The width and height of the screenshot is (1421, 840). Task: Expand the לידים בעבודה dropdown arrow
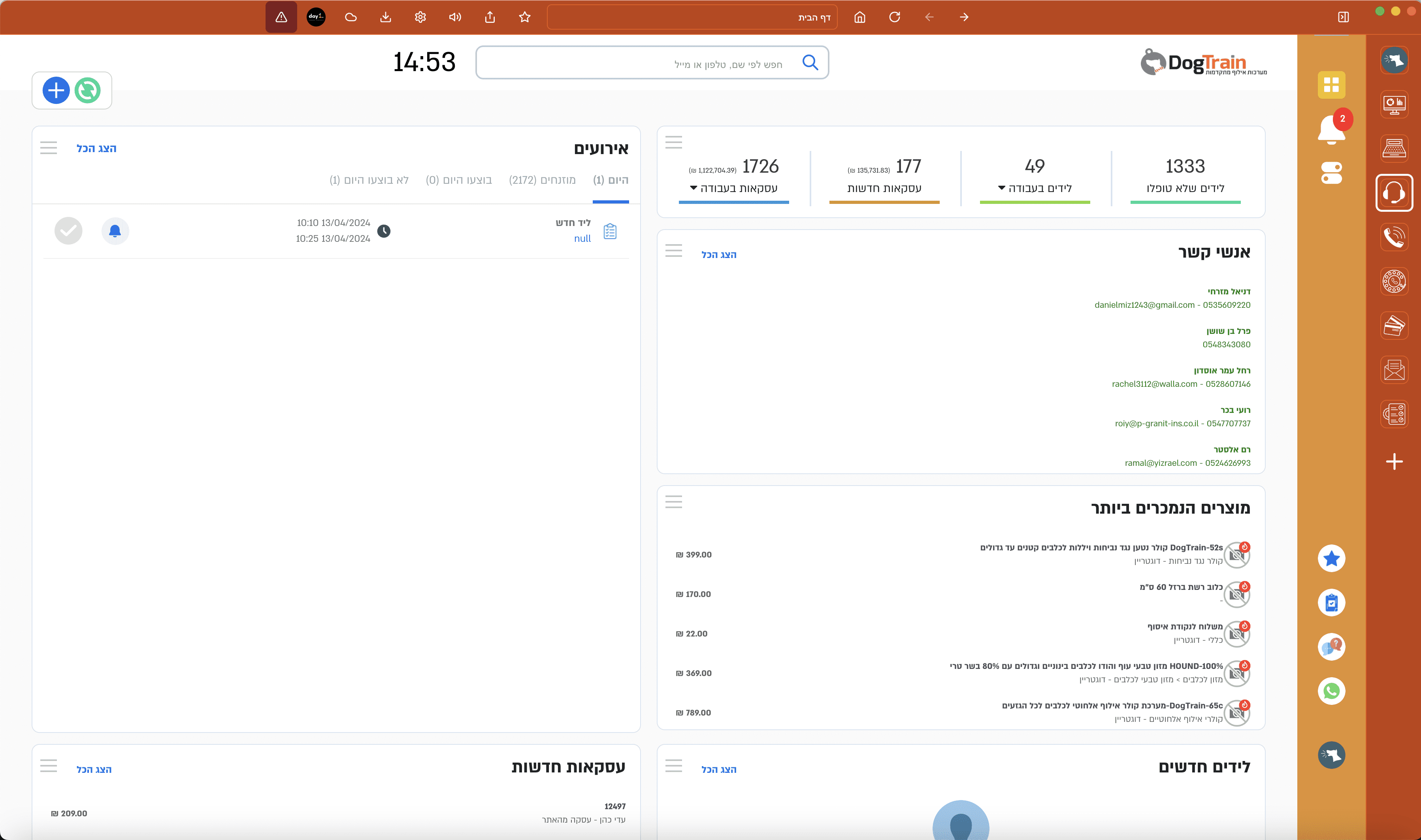coord(1001,188)
